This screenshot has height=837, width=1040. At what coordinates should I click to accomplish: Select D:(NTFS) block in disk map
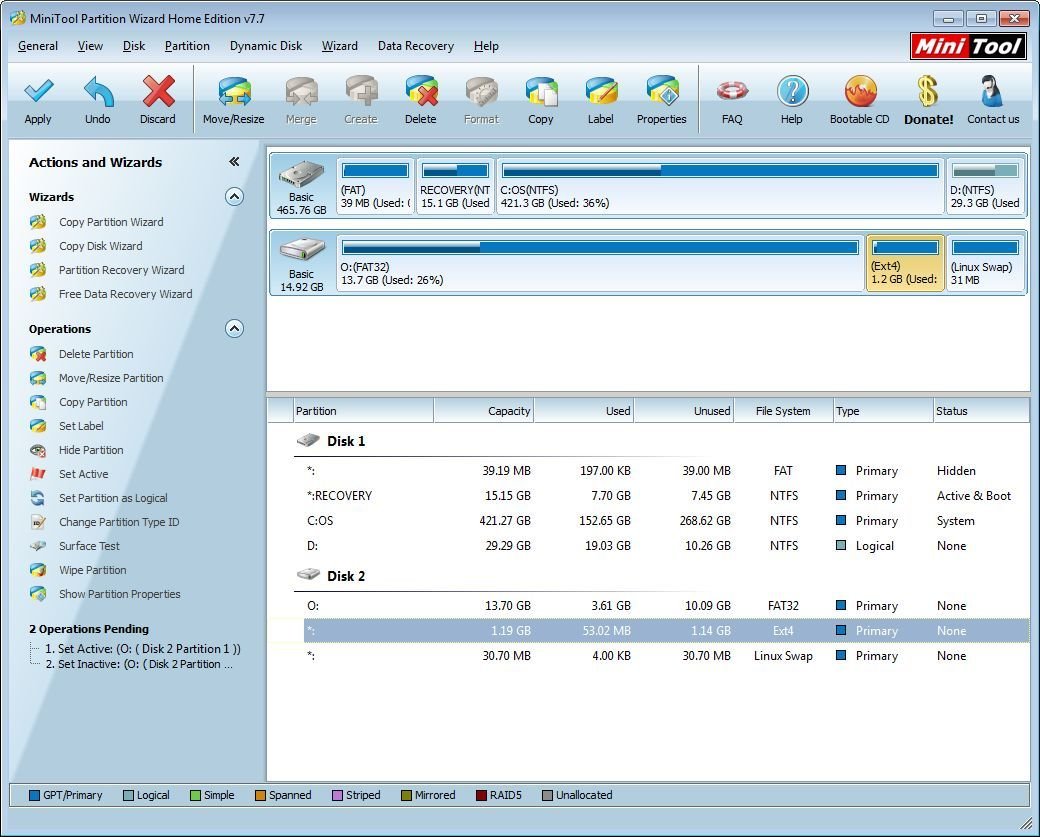click(x=986, y=186)
